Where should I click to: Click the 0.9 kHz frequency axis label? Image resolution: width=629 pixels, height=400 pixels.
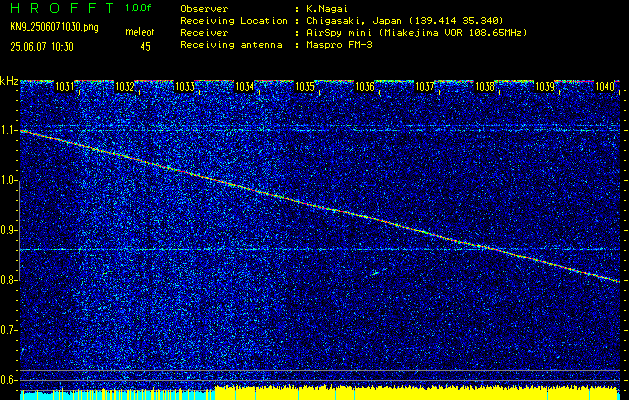click(8, 230)
